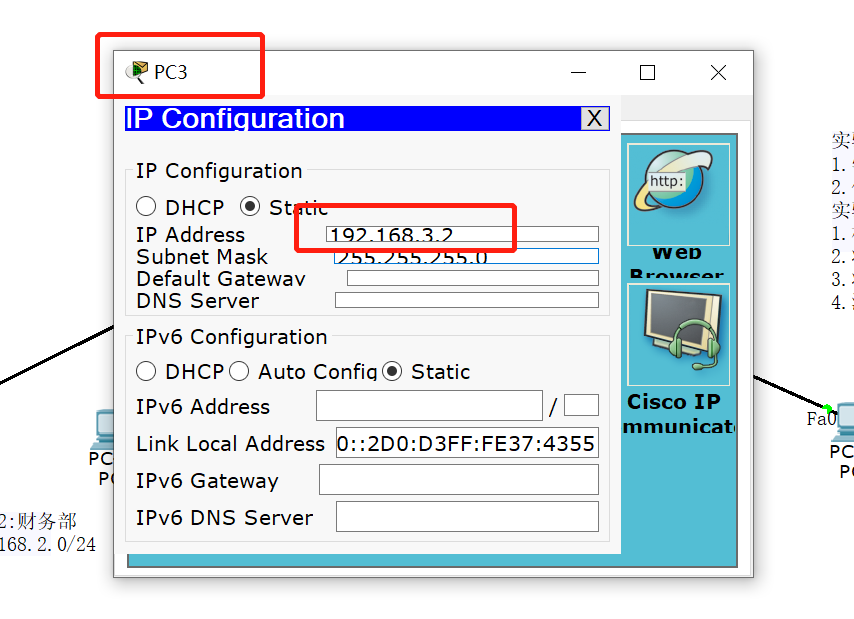Launch the Cisco IP Communicator icon
Screen dimensions: 854x619
click(678, 334)
